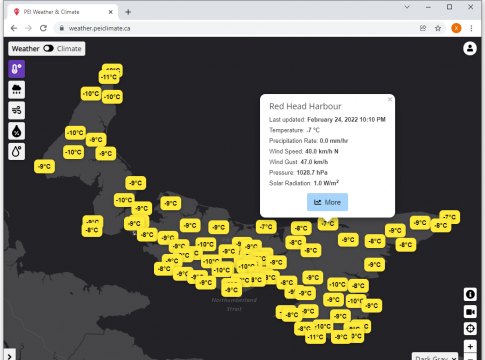
Task: Close the Red Head Harbour popup
Action: point(390,99)
